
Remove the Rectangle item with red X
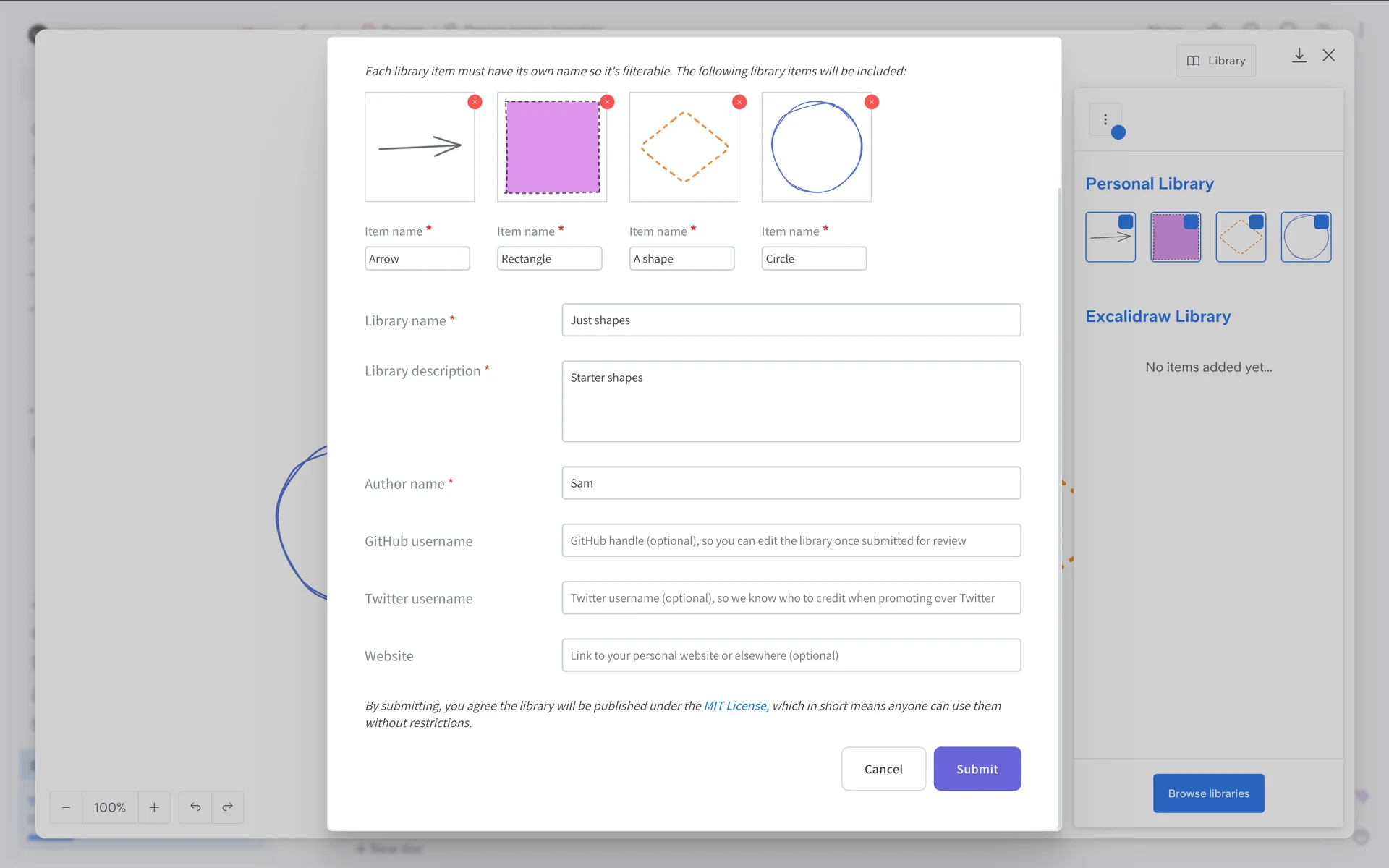pyautogui.click(x=607, y=102)
